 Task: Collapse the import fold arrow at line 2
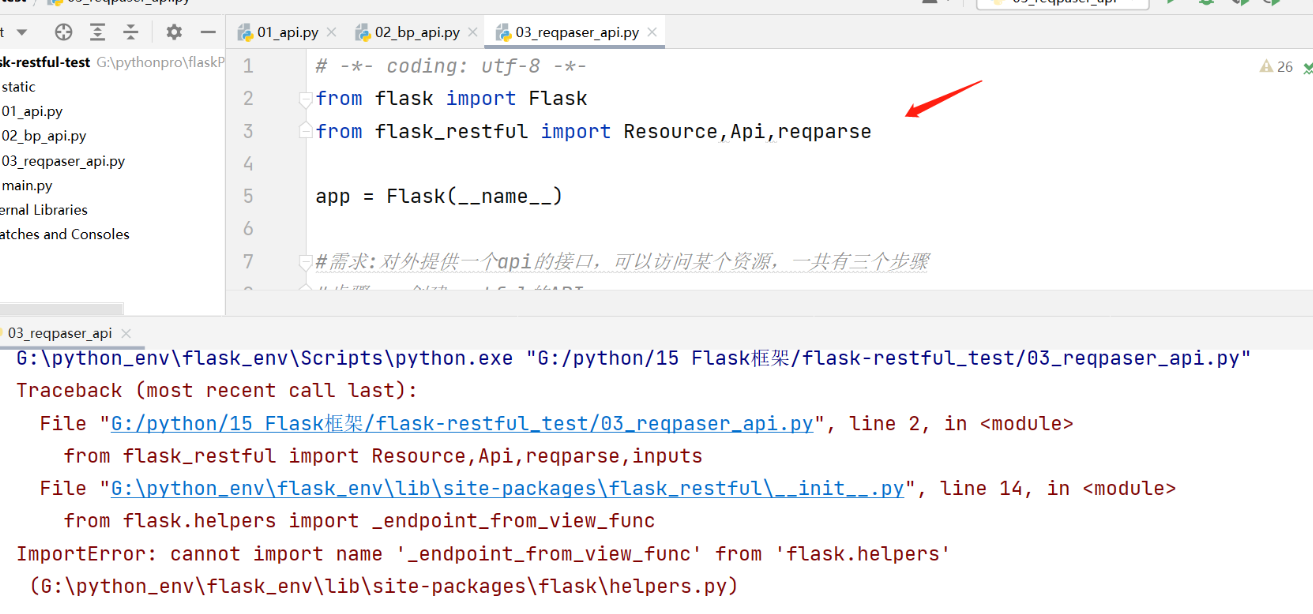(x=305, y=98)
